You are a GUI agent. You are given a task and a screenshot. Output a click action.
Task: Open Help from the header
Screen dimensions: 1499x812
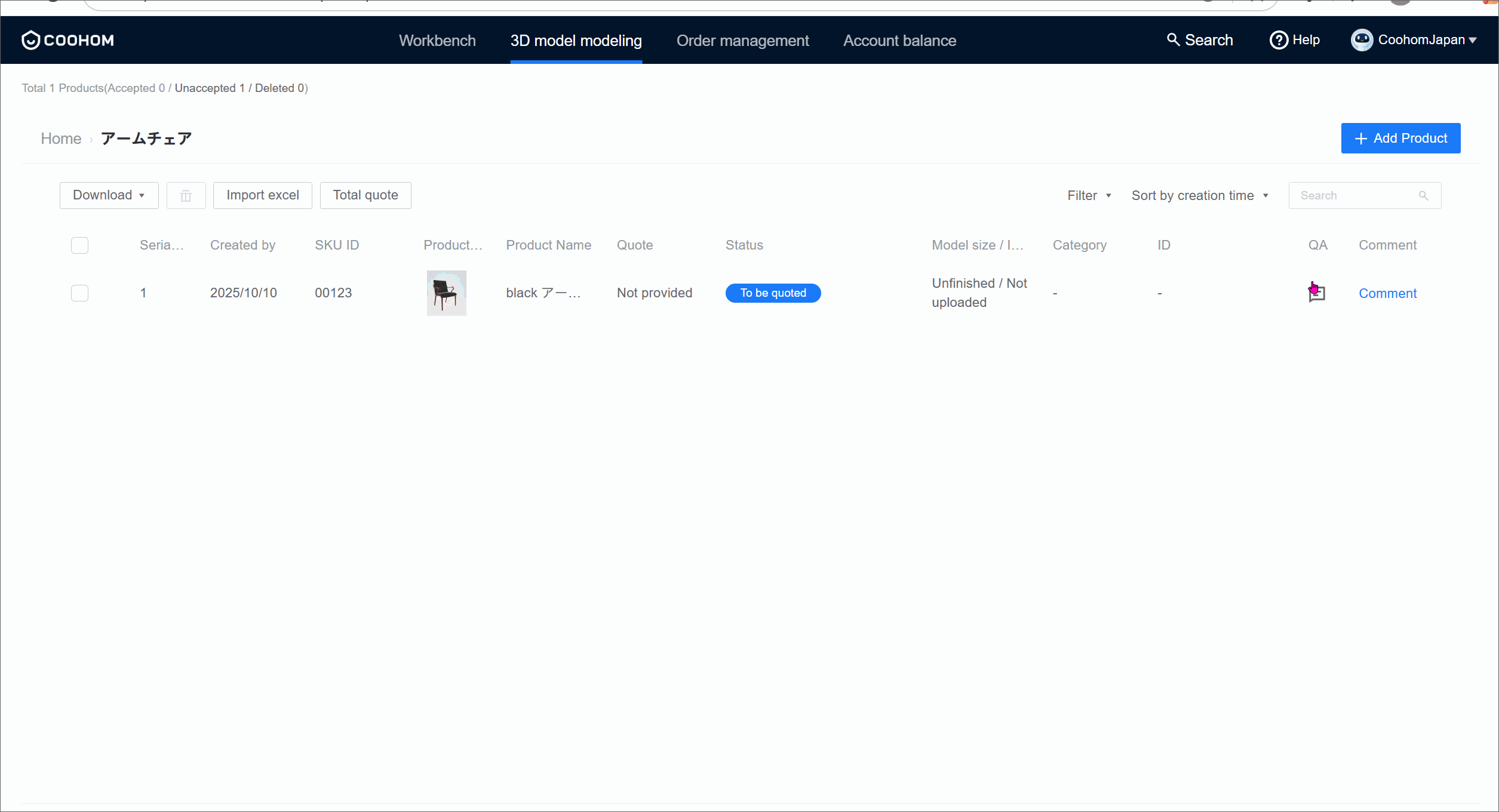pyautogui.click(x=1295, y=40)
